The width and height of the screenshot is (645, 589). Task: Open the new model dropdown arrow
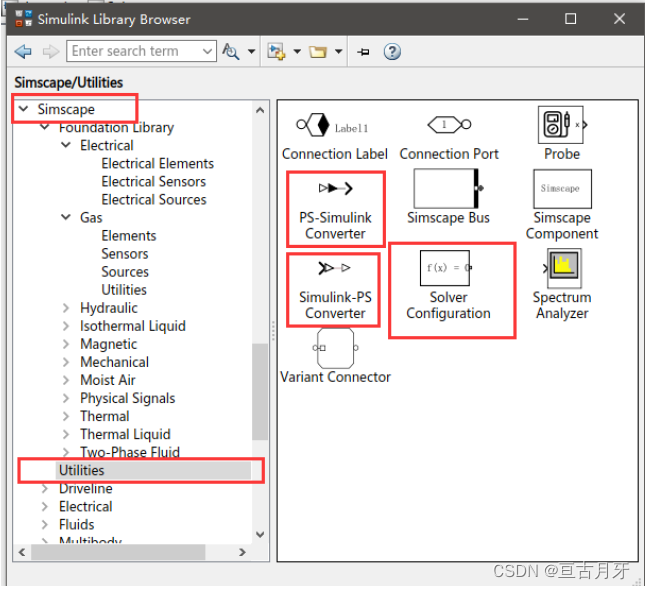(x=297, y=51)
